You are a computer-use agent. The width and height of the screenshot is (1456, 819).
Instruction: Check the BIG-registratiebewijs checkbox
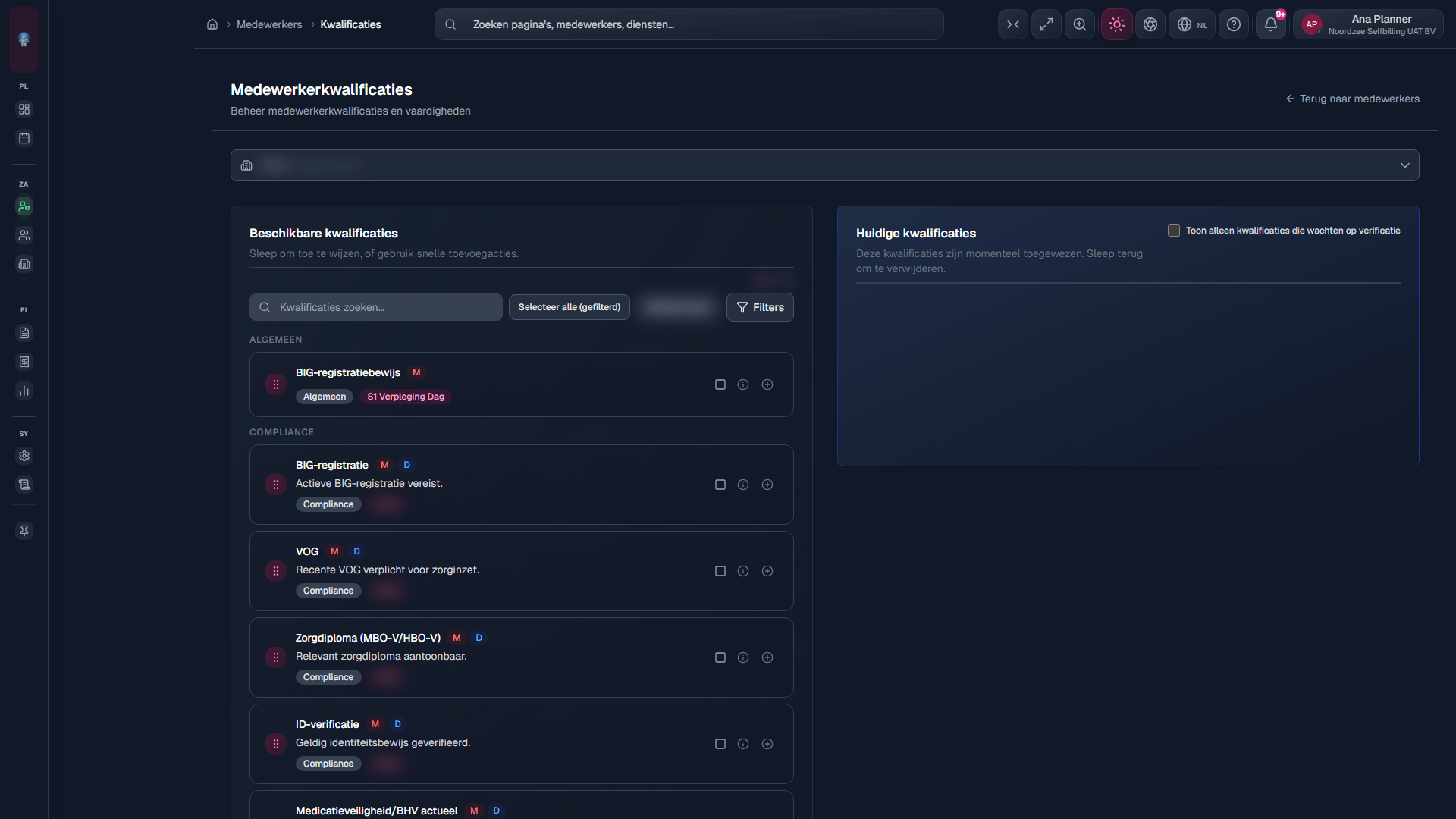720,384
